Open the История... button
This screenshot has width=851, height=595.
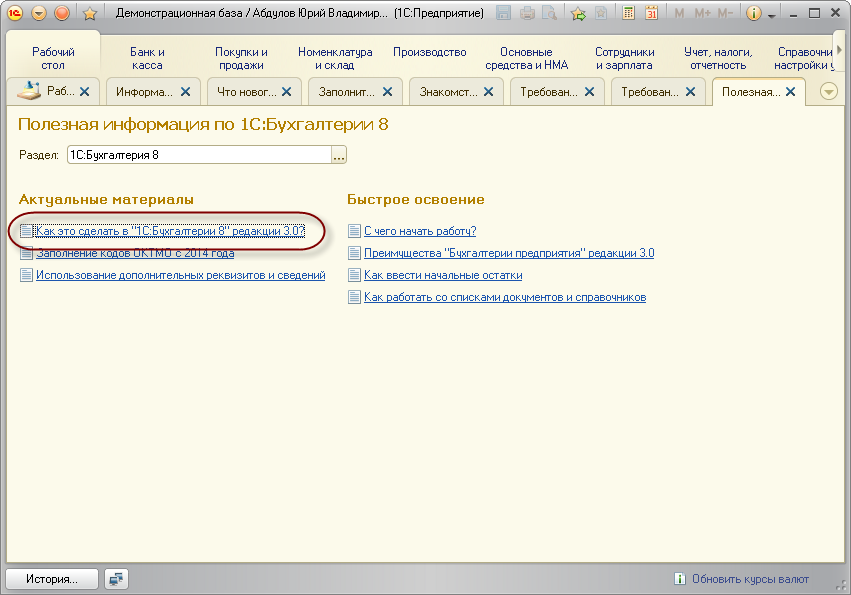click(52, 579)
